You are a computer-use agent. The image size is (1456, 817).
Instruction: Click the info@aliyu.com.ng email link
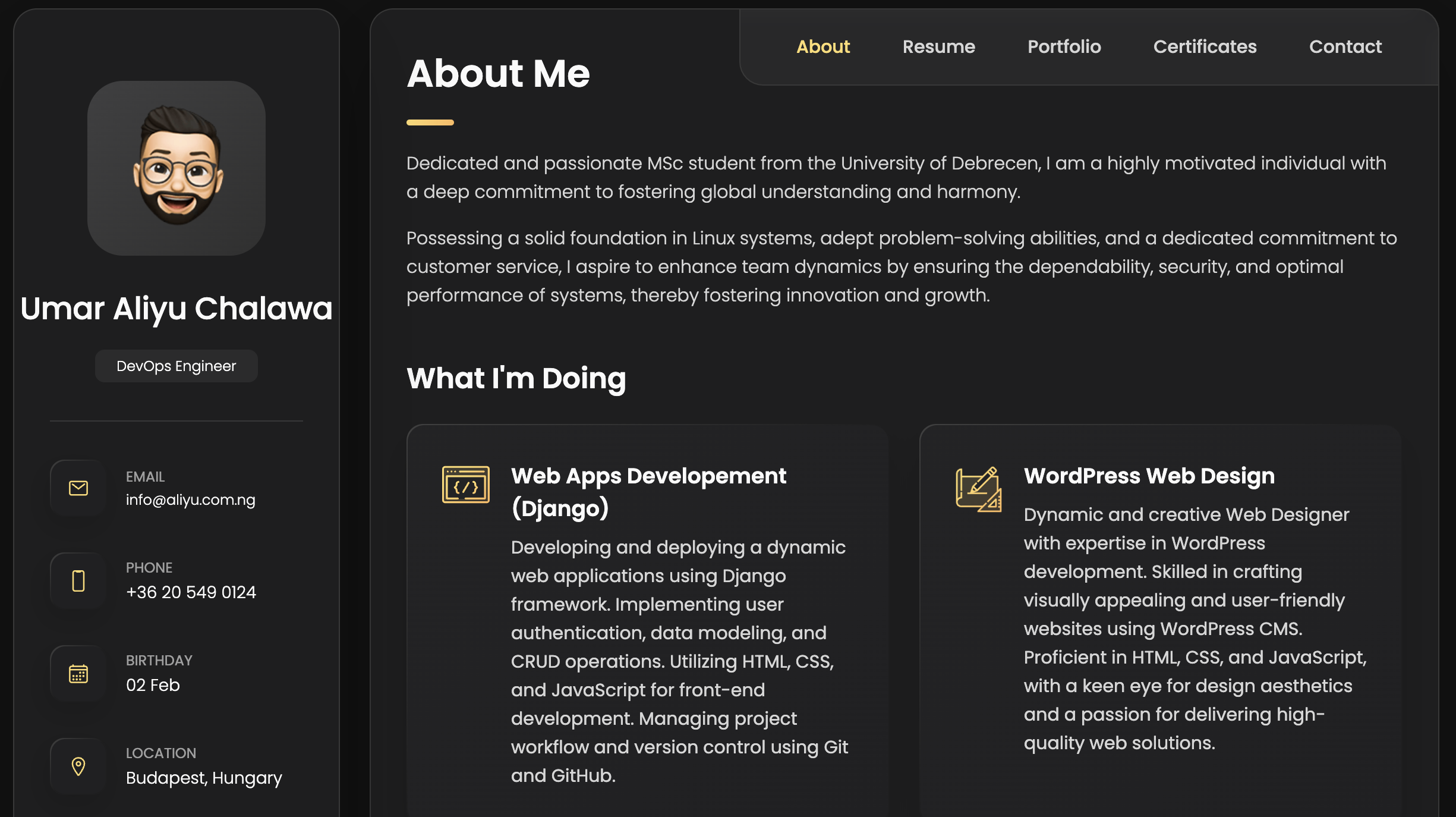pyautogui.click(x=191, y=500)
